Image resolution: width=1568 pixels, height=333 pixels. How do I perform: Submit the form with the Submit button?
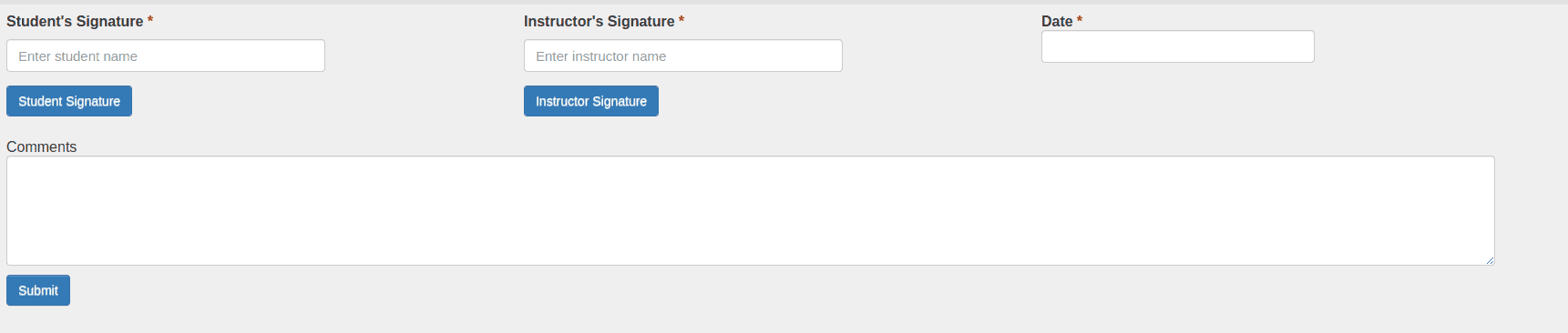(38, 290)
